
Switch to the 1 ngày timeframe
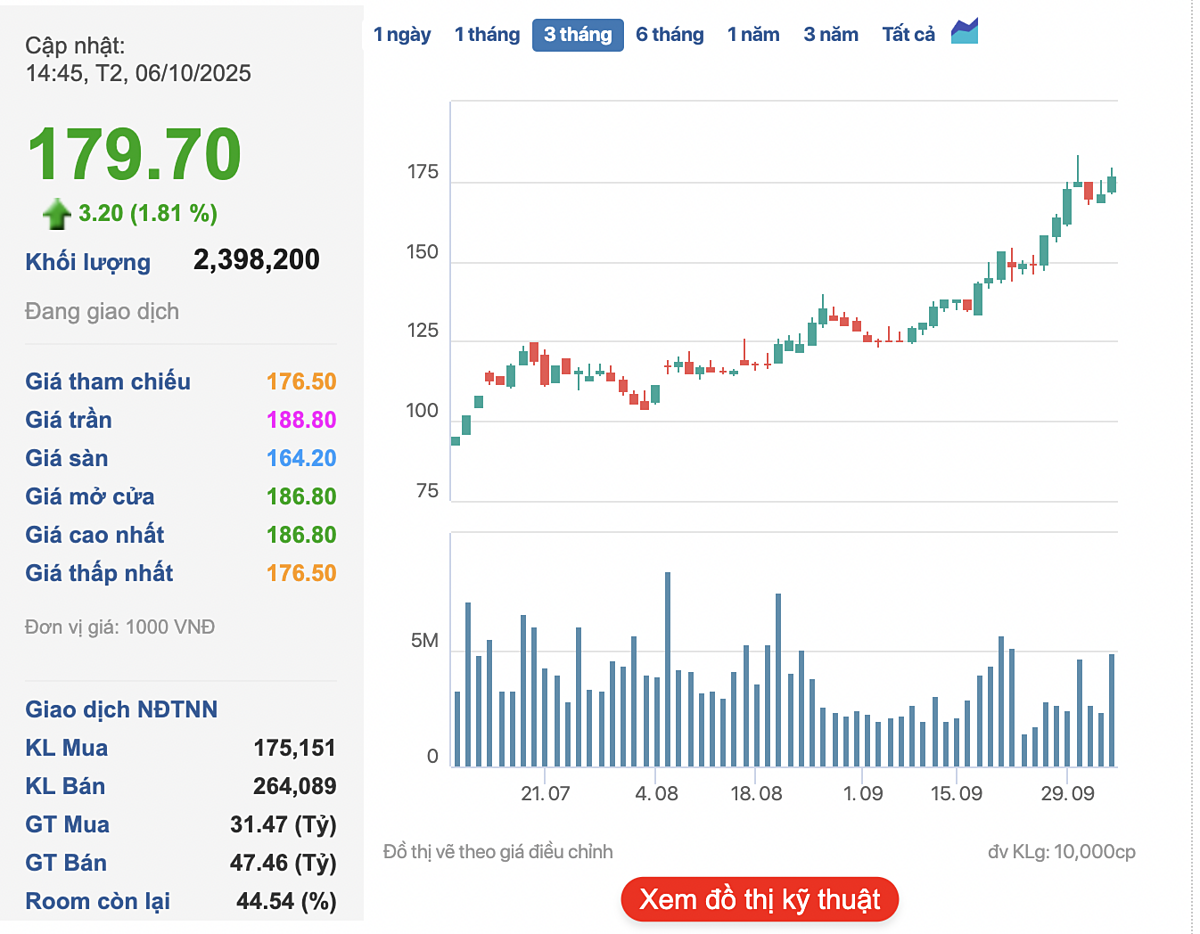pos(402,35)
